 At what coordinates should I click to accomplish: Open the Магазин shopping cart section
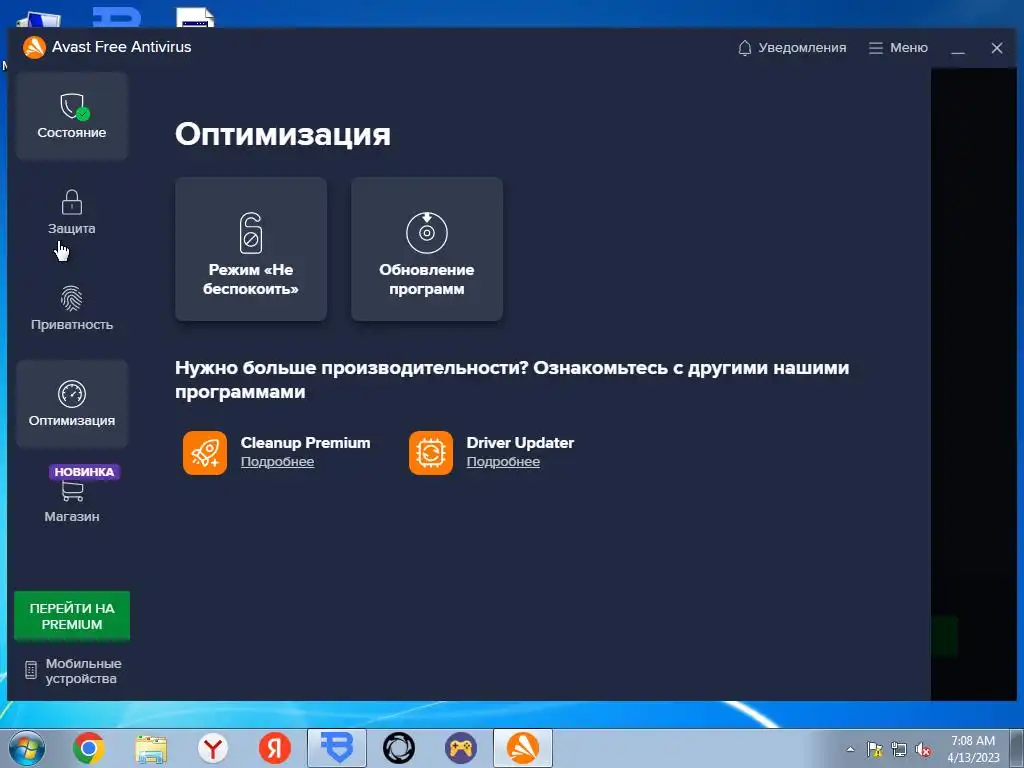(x=72, y=500)
